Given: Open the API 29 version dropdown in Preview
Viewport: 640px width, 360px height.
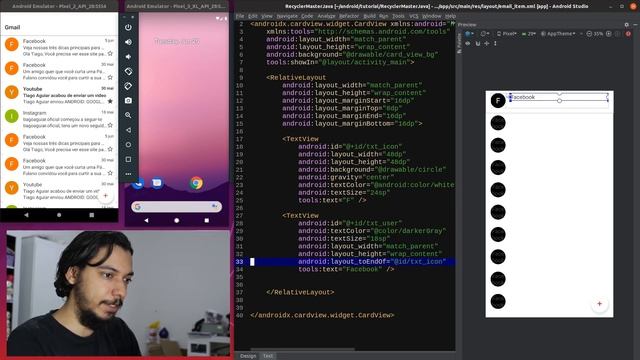Looking at the screenshot, I should point(529,34).
